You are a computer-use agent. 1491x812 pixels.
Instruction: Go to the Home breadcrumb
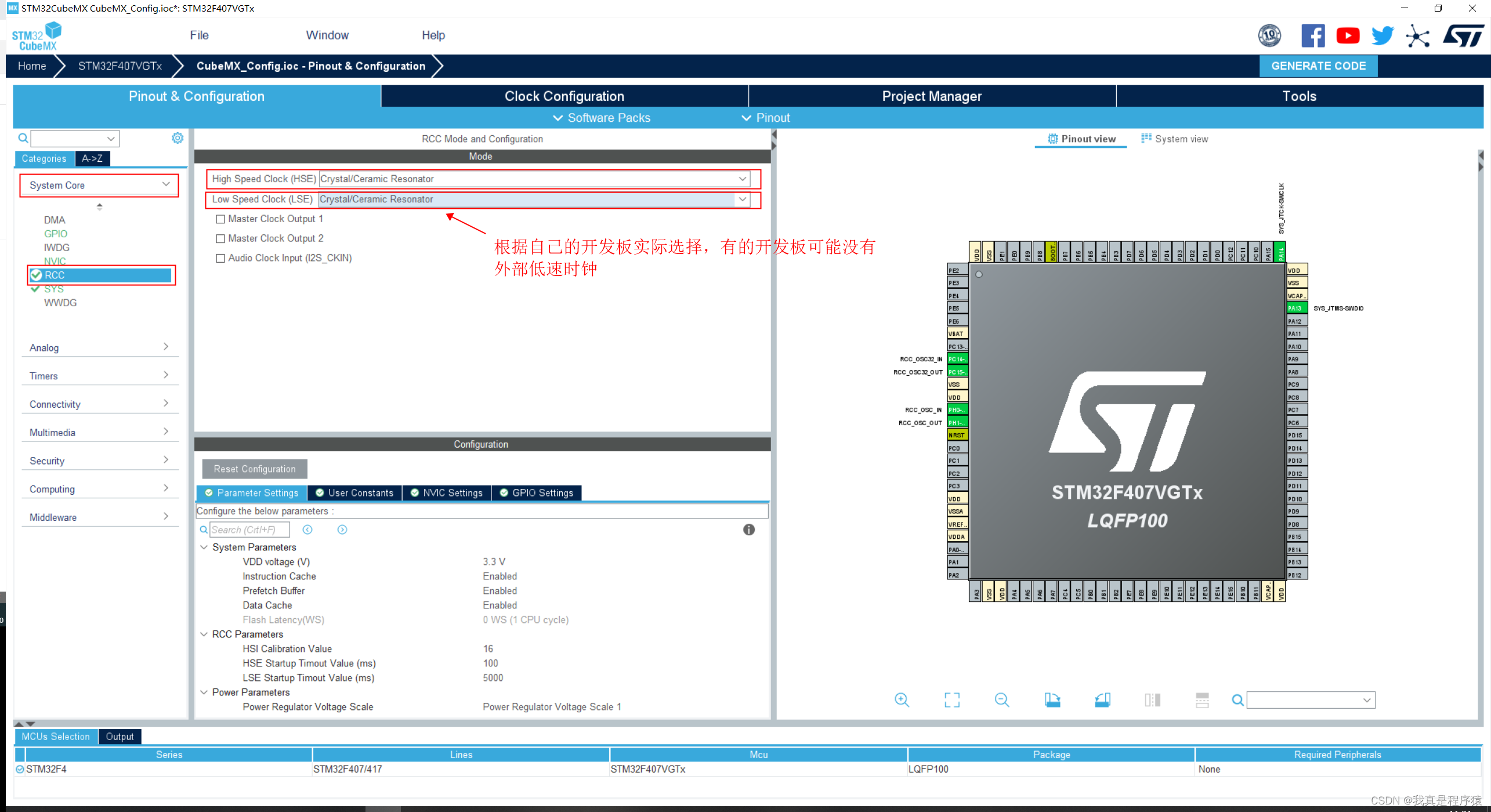tap(32, 66)
